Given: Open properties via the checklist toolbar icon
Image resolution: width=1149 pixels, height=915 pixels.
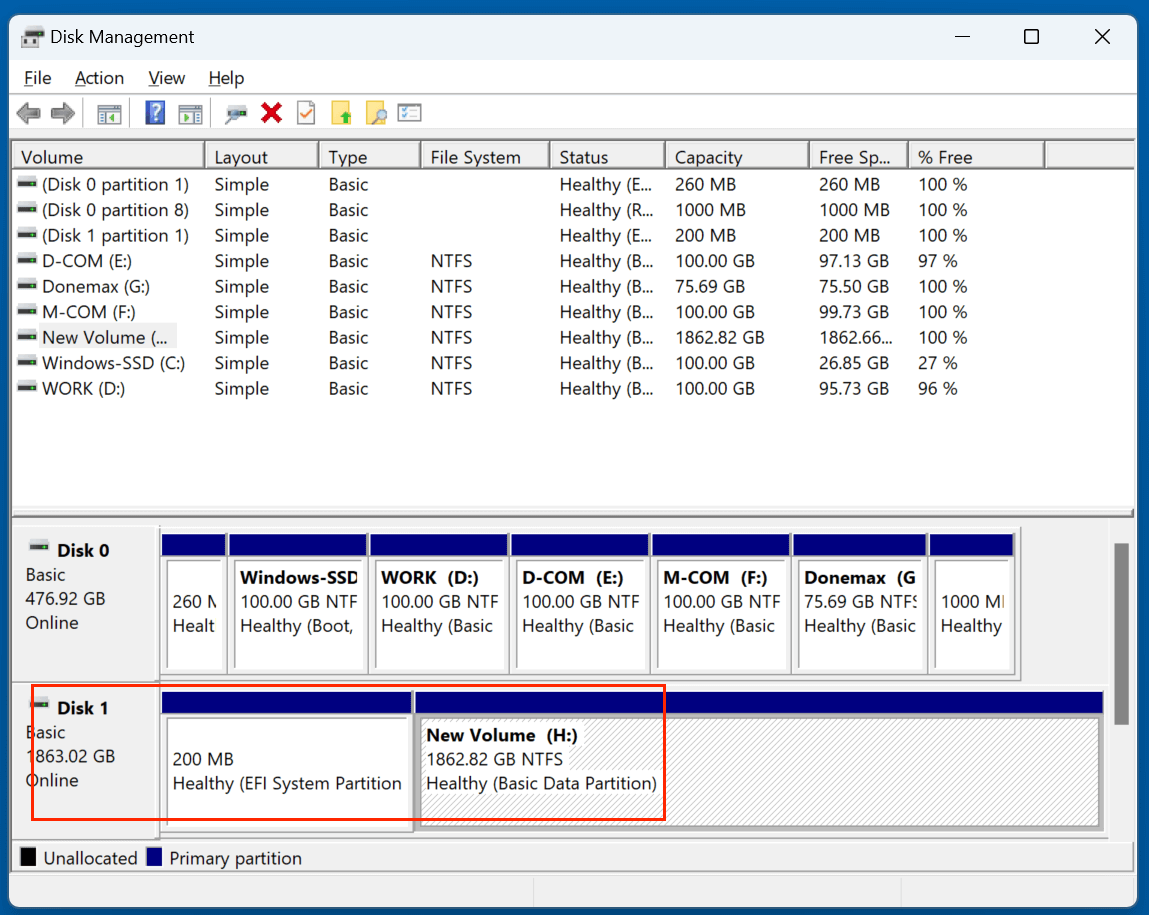Looking at the screenshot, I should 409,112.
